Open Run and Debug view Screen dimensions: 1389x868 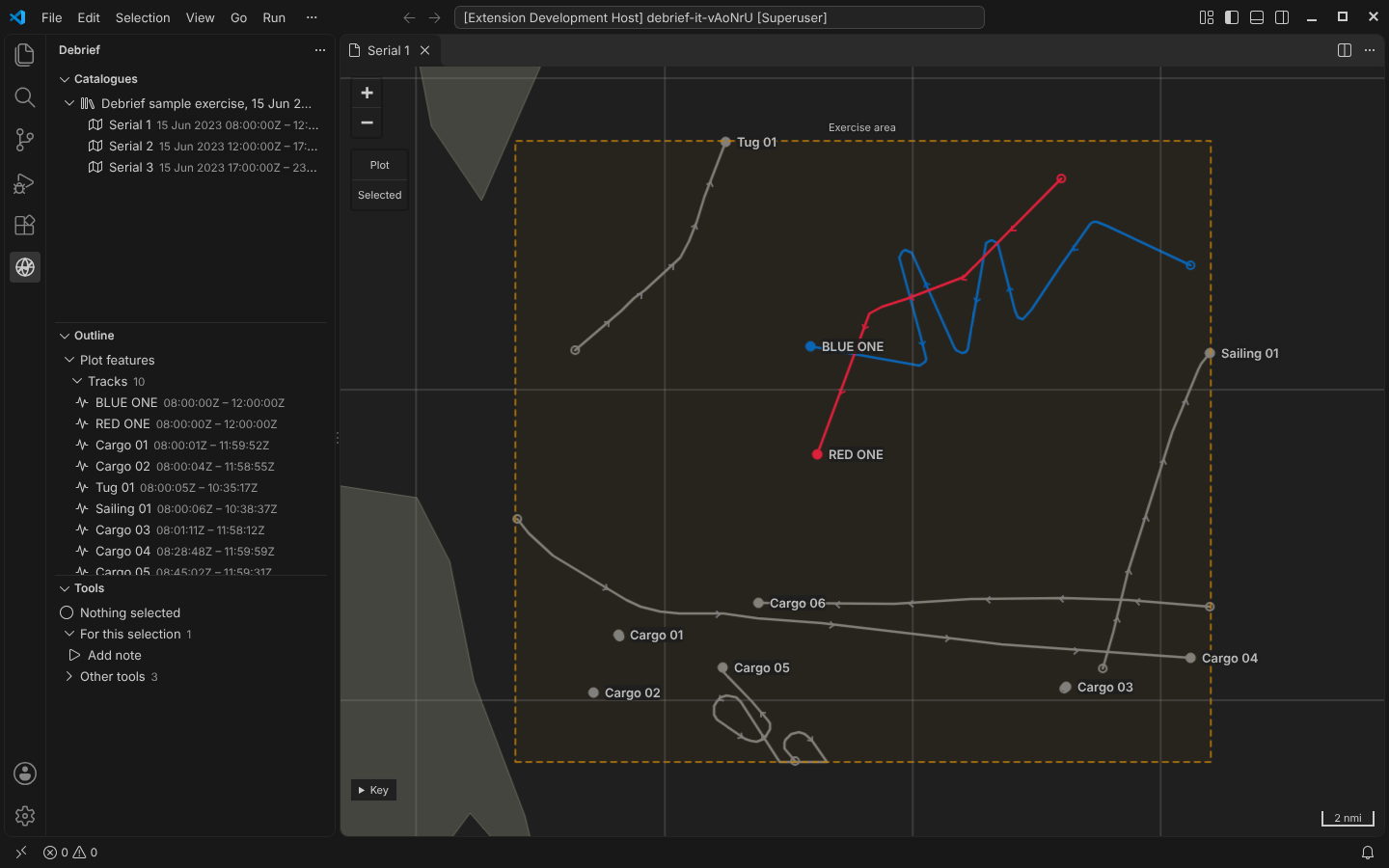[25, 182]
